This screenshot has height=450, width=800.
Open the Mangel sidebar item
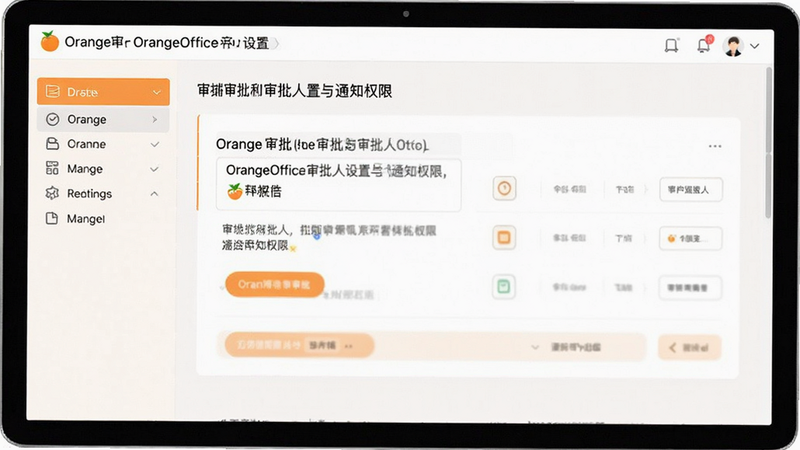tap(103, 219)
